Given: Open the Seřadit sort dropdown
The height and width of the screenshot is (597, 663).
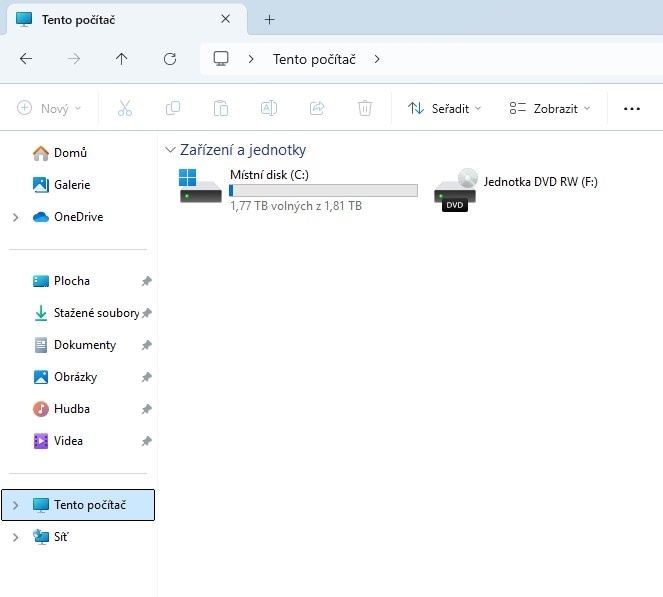Looking at the screenshot, I should tap(445, 108).
